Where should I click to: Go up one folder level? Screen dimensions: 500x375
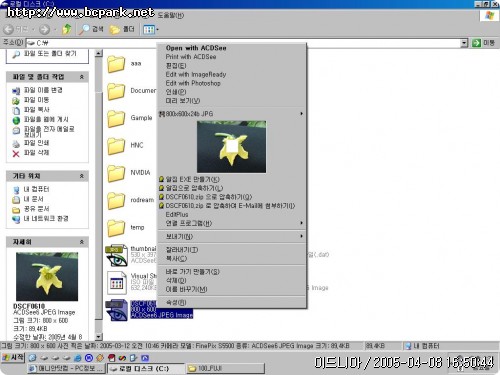67,29
